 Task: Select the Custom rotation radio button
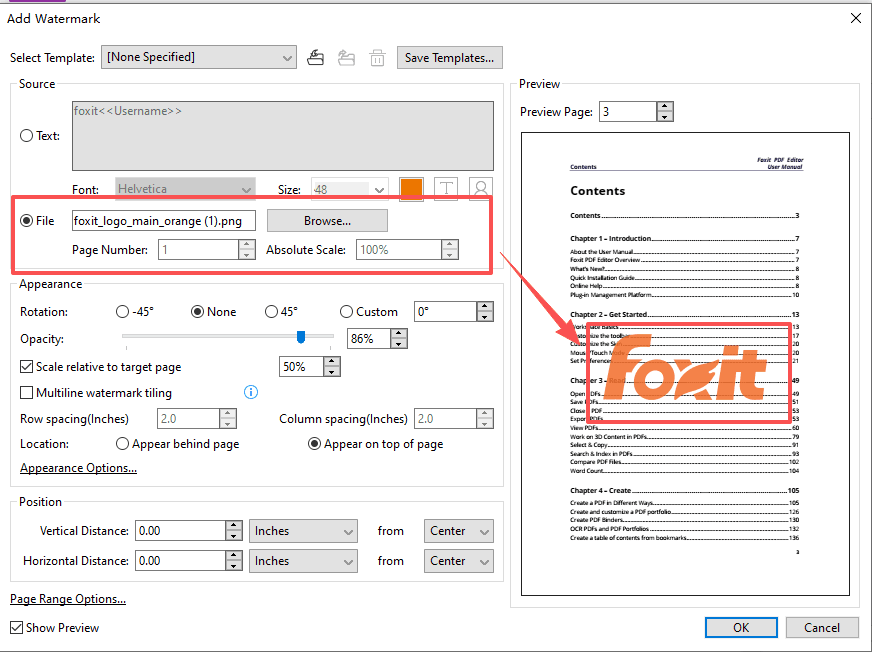click(346, 312)
